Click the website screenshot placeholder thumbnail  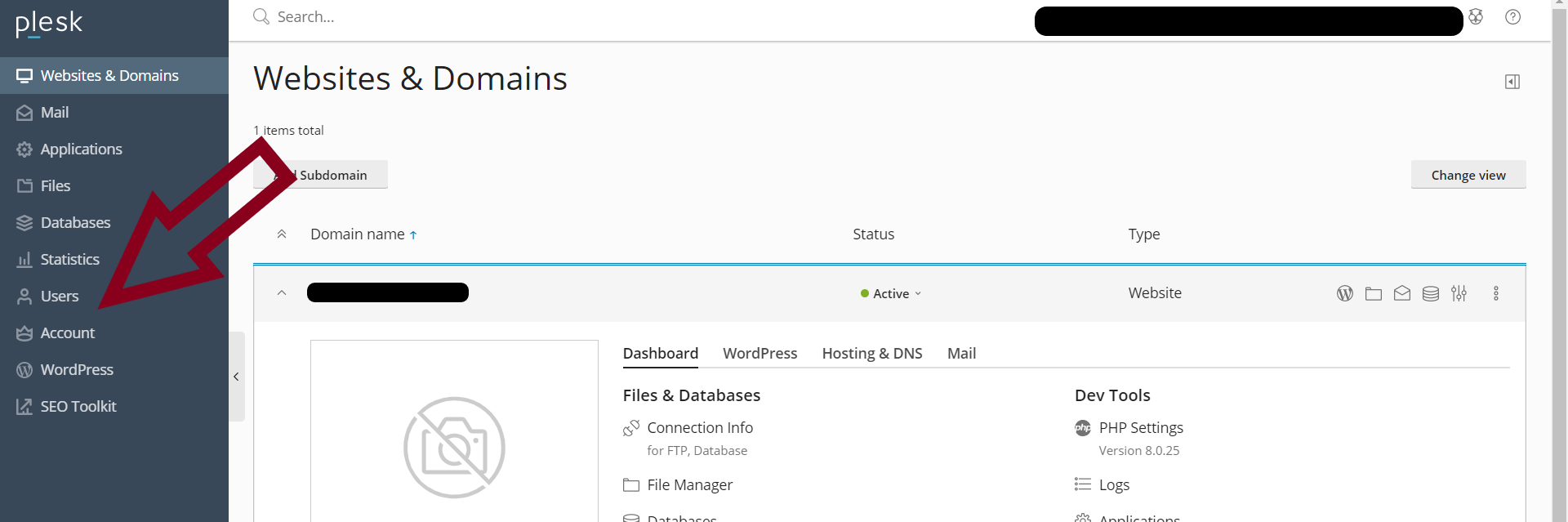pos(454,431)
